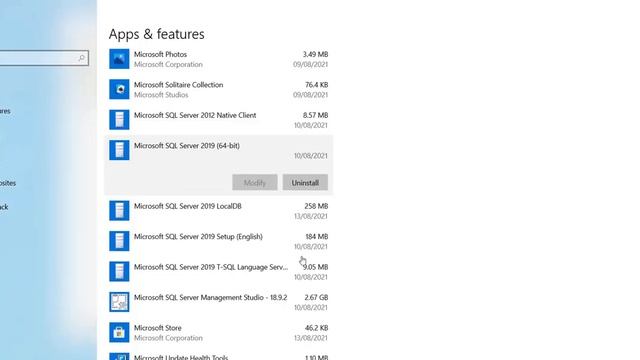This screenshot has width=640, height=360.
Task: Click the 9.05 MB size value
Action: [x=316, y=267]
